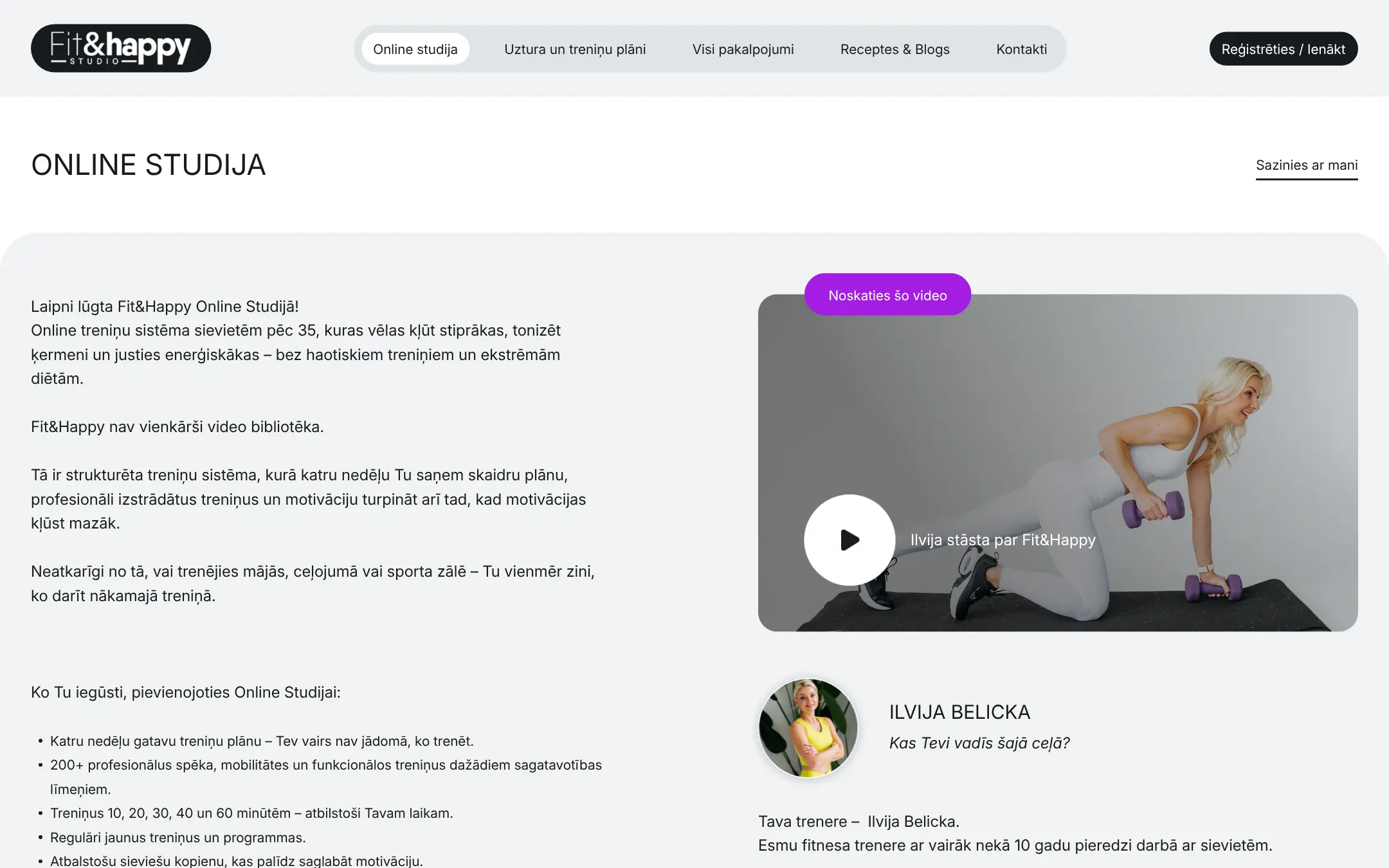Play the Ilvija stāsta par Fit&Happy video
The width and height of the screenshot is (1389, 868).
(849, 539)
